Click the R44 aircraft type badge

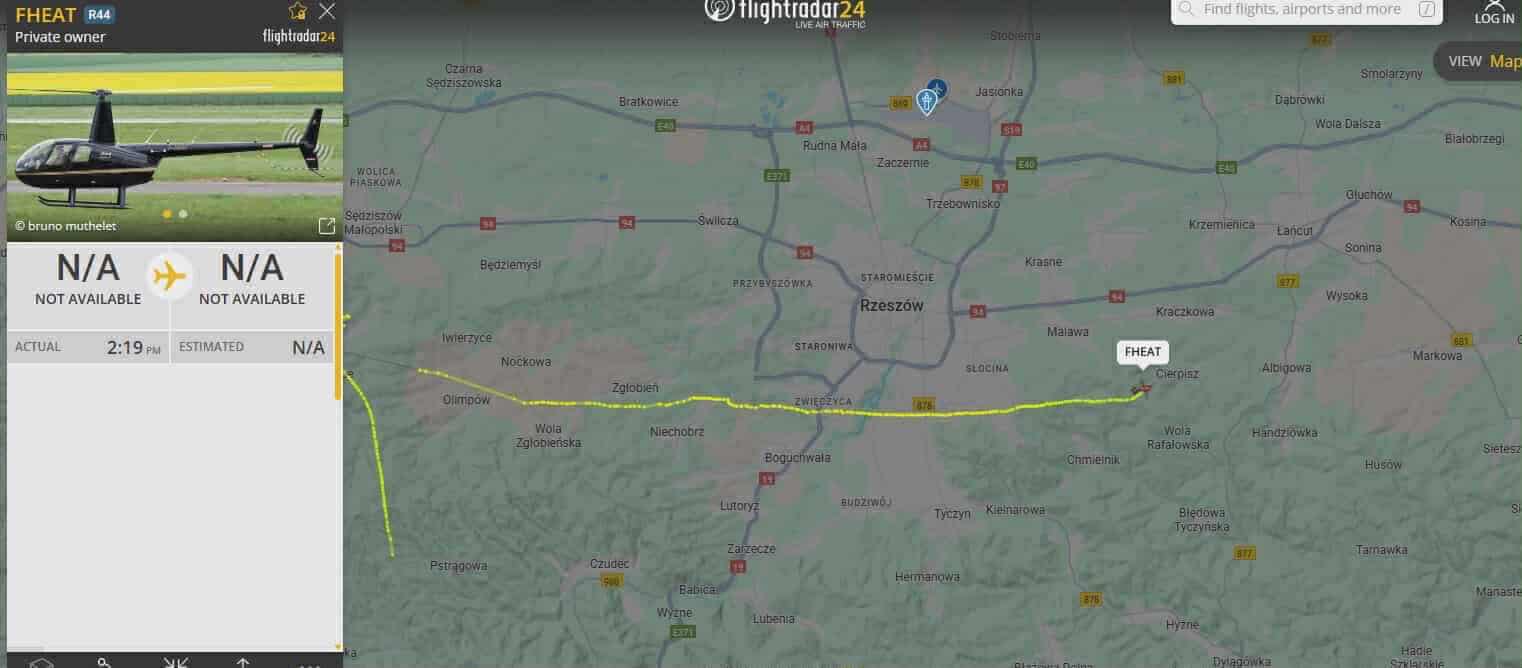pos(99,14)
